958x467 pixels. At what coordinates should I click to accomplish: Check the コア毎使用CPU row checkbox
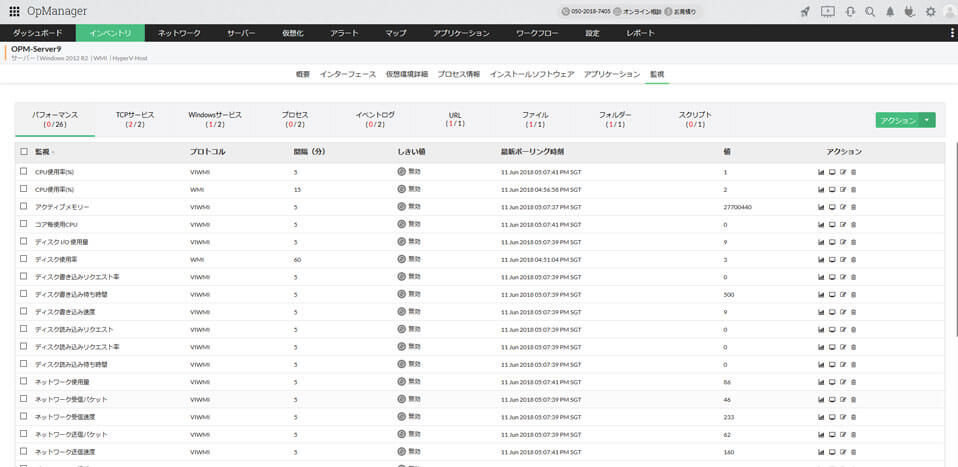point(24,224)
